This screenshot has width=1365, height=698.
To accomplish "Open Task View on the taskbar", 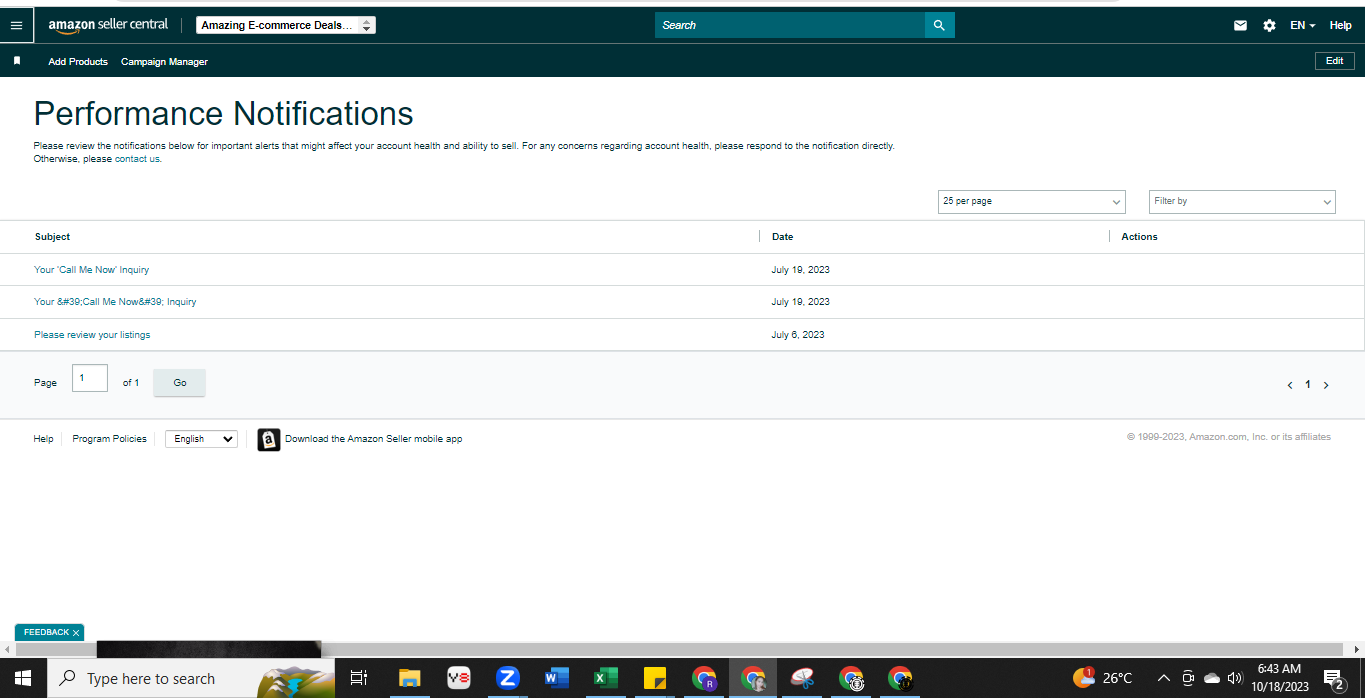I will click(x=358, y=678).
